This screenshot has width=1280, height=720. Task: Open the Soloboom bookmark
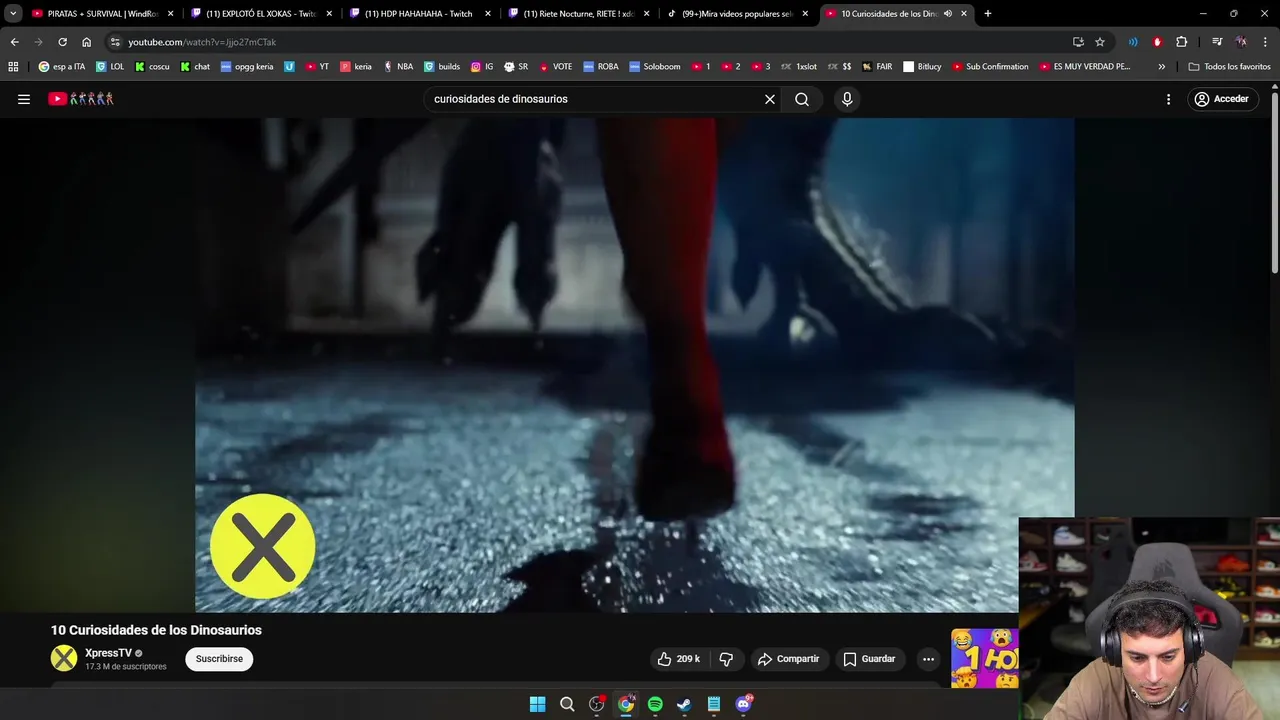coord(655,67)
